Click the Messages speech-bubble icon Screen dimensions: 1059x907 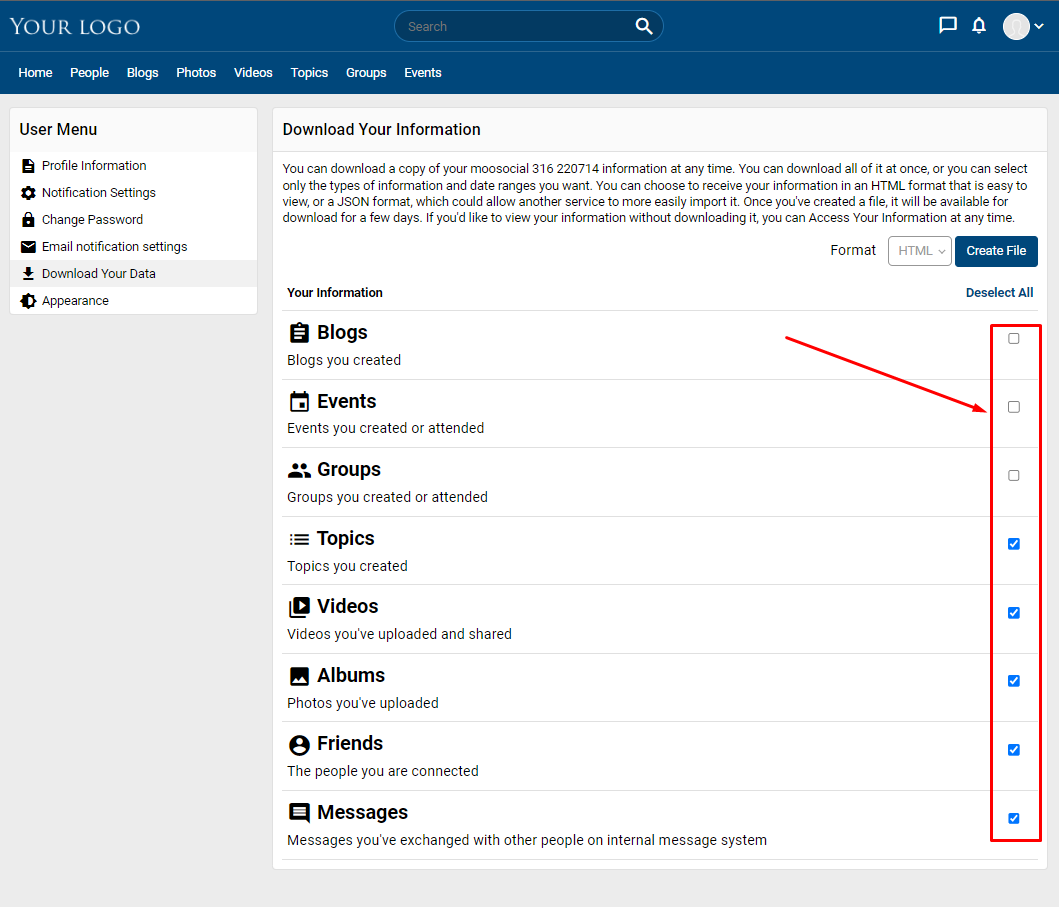[x=299, y=812]
